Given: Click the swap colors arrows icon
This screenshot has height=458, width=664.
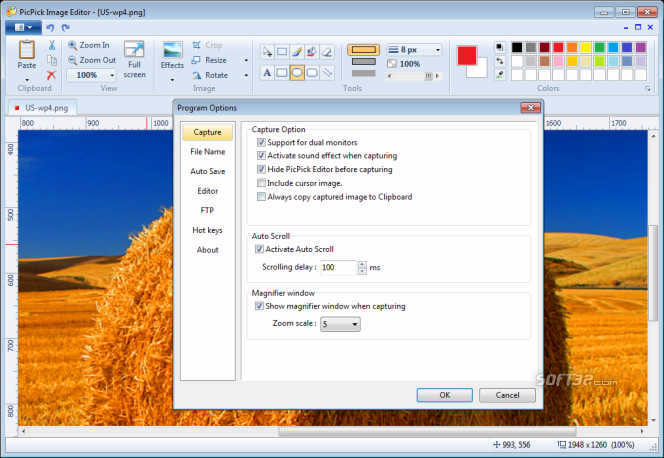Looking at the screenshot, I should coord(500,61).
